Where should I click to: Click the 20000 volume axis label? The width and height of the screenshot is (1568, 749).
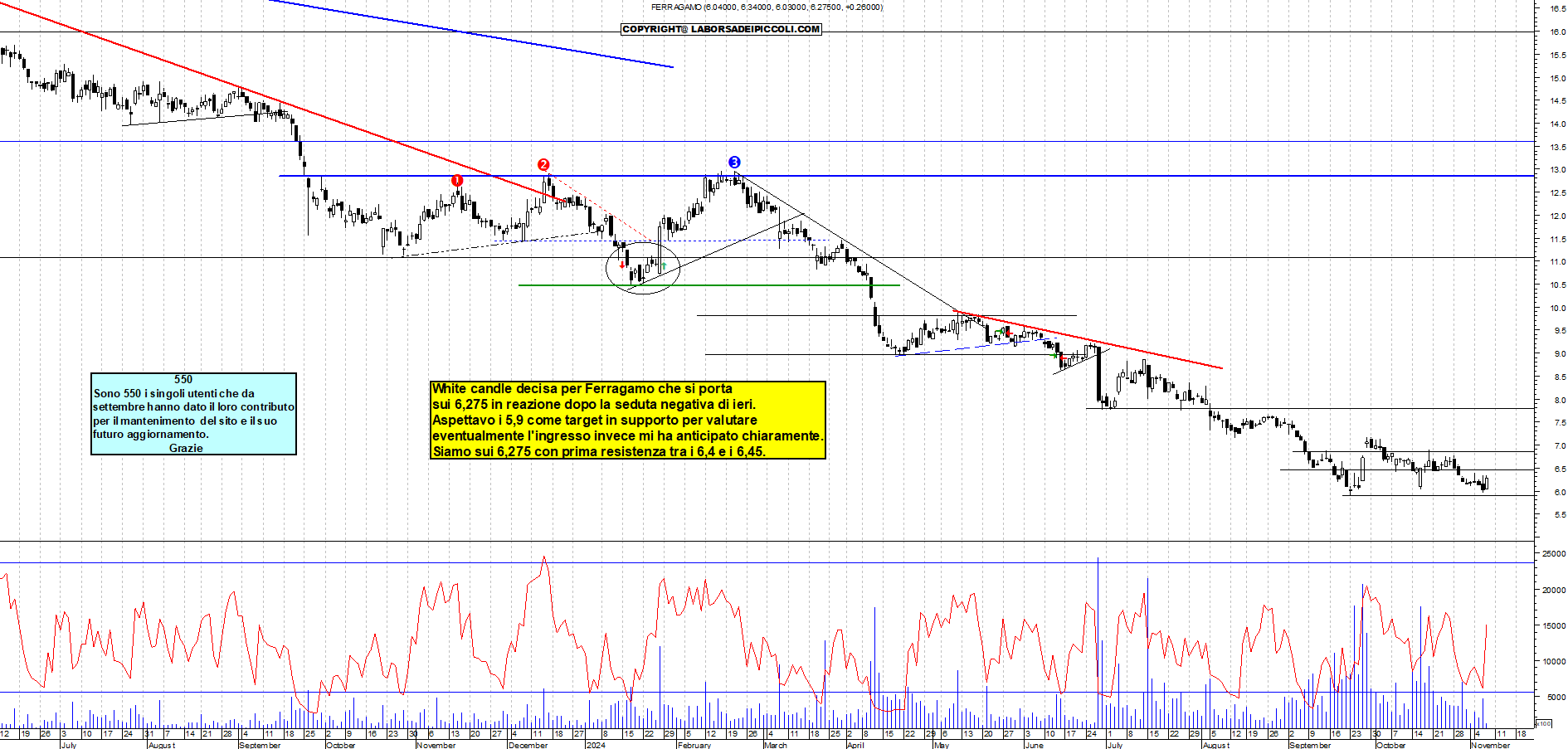click(1554, 591)
